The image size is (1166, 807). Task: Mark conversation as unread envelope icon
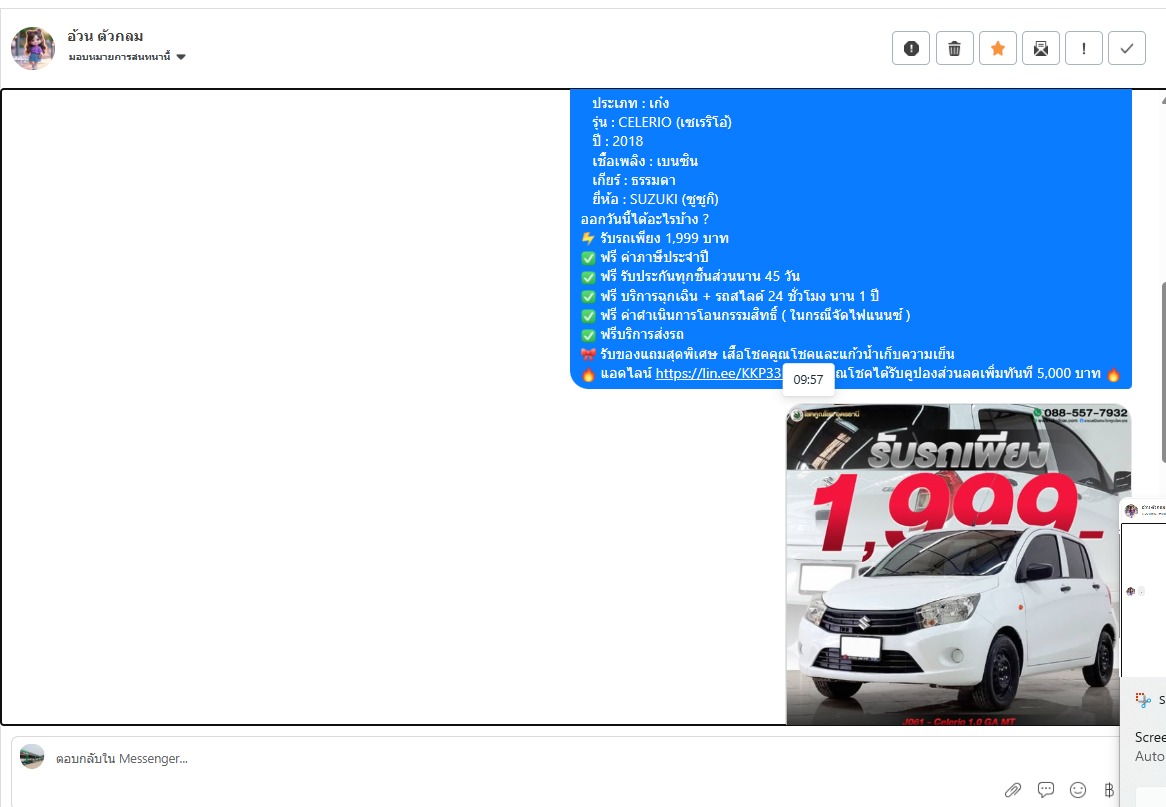tap(1041, 49)
